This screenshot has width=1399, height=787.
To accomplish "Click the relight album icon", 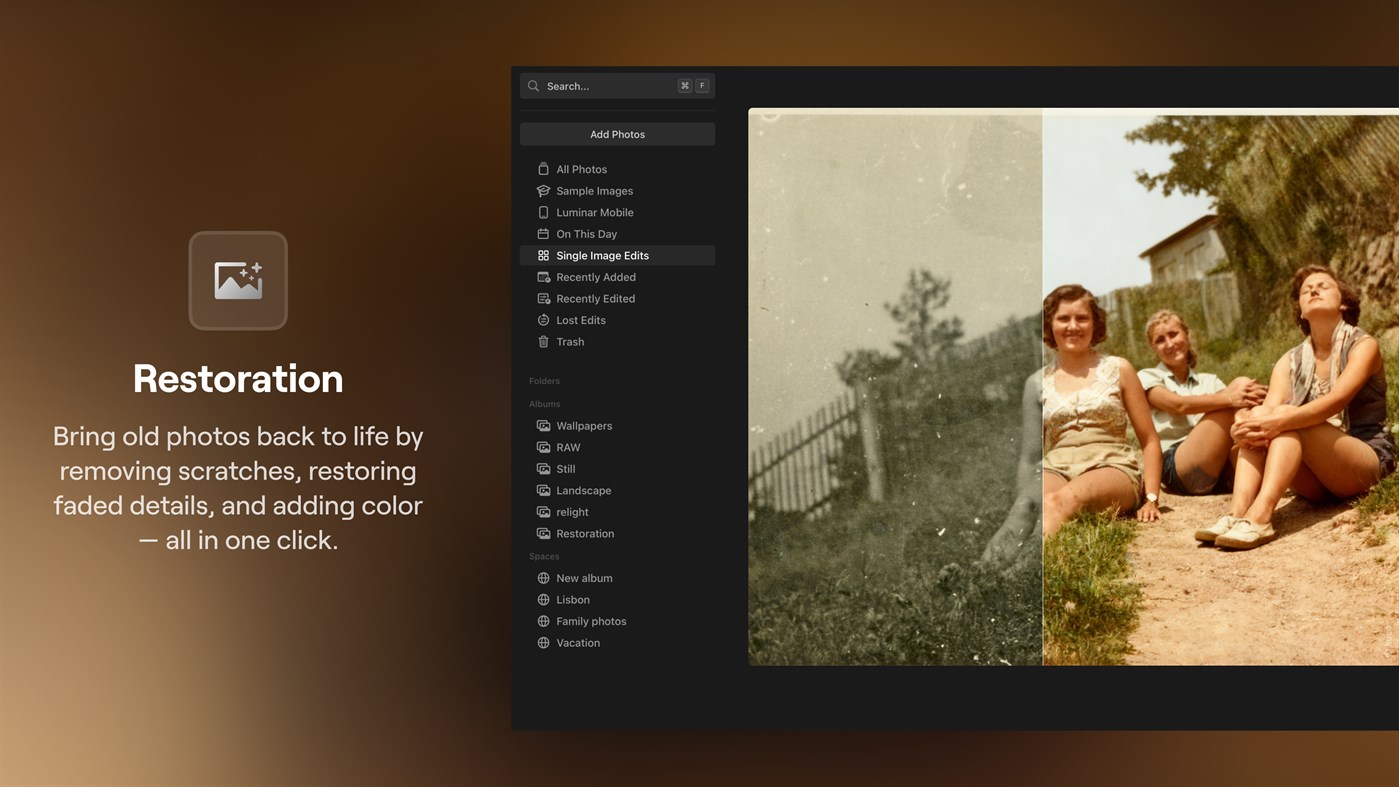I will (543, 512).
